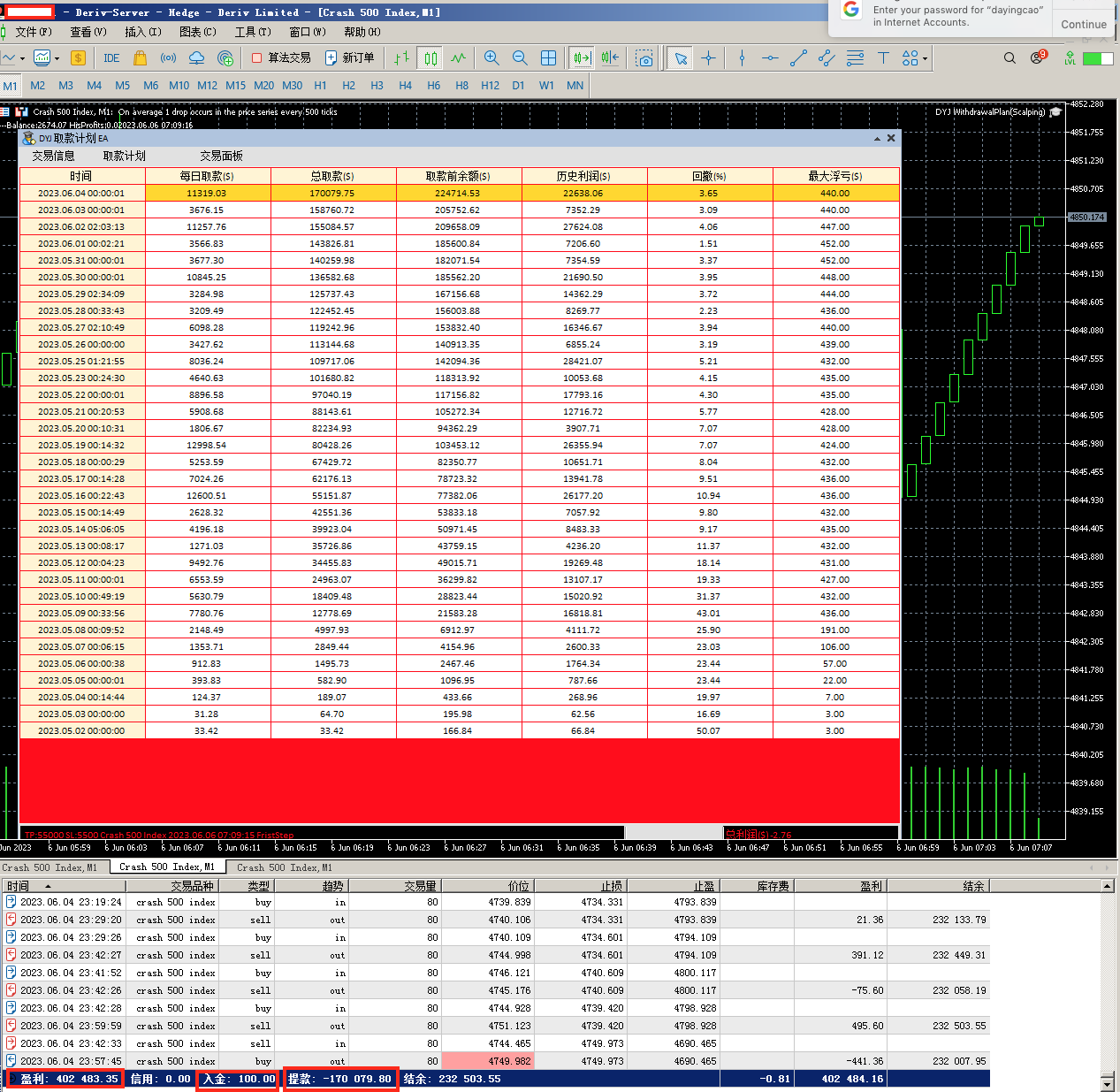The image size is (1120, 1092).
Task: Click the Market shopping bag icon
Action: (140, 58)
